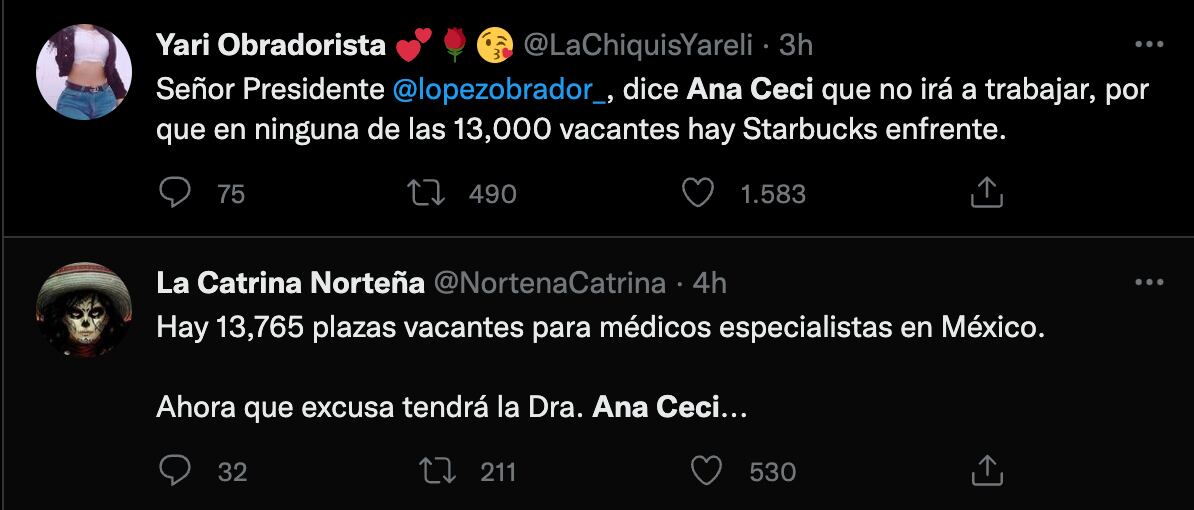Open the @NortenaCatrina handle
1194x510 pixels.
pyautogui.click(x=549, y=283)
